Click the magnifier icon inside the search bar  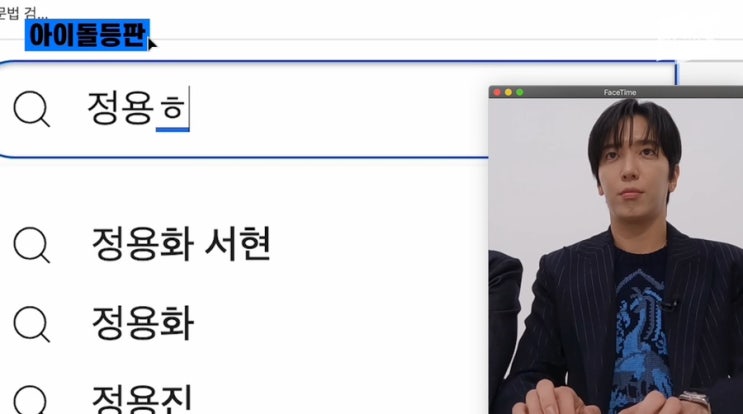coord(31,109)
